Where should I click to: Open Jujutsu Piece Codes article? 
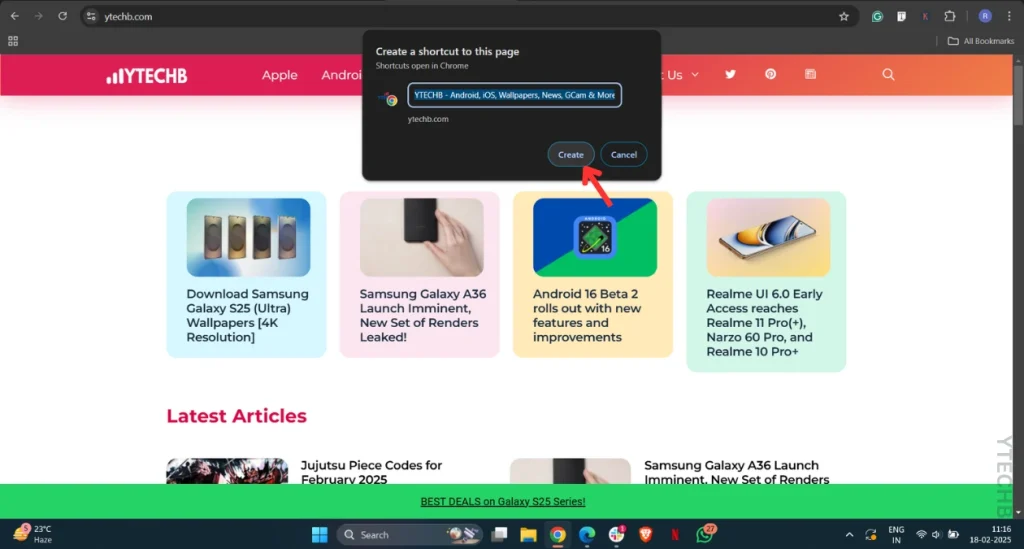click(x=371, y=472)
